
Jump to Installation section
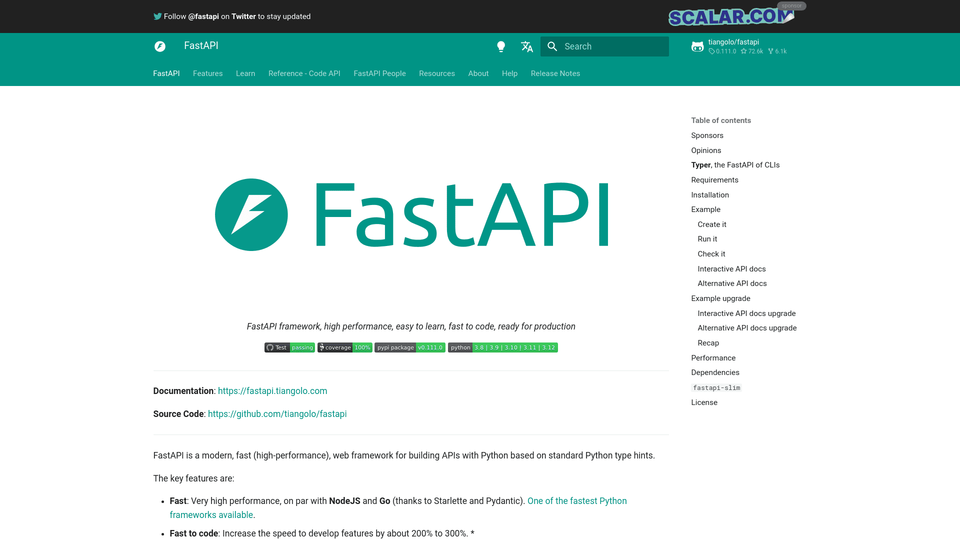coord(710,195)
